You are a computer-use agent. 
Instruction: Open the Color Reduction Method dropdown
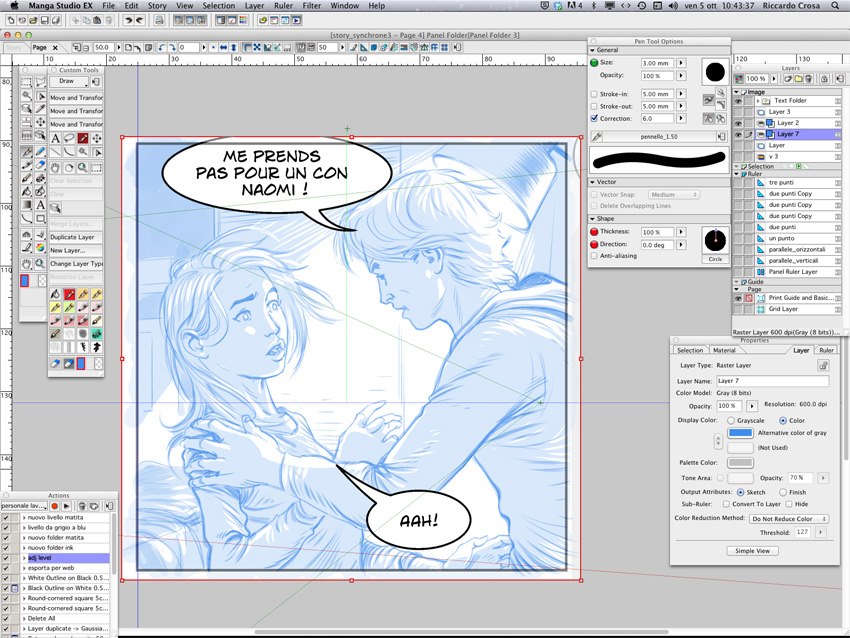790,519
